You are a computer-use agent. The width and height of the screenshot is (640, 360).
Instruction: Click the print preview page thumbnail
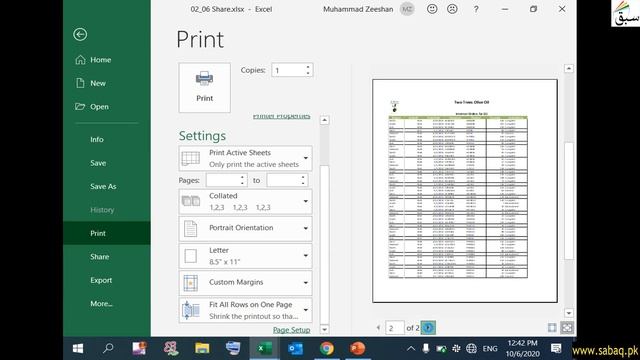pos(465,191)
